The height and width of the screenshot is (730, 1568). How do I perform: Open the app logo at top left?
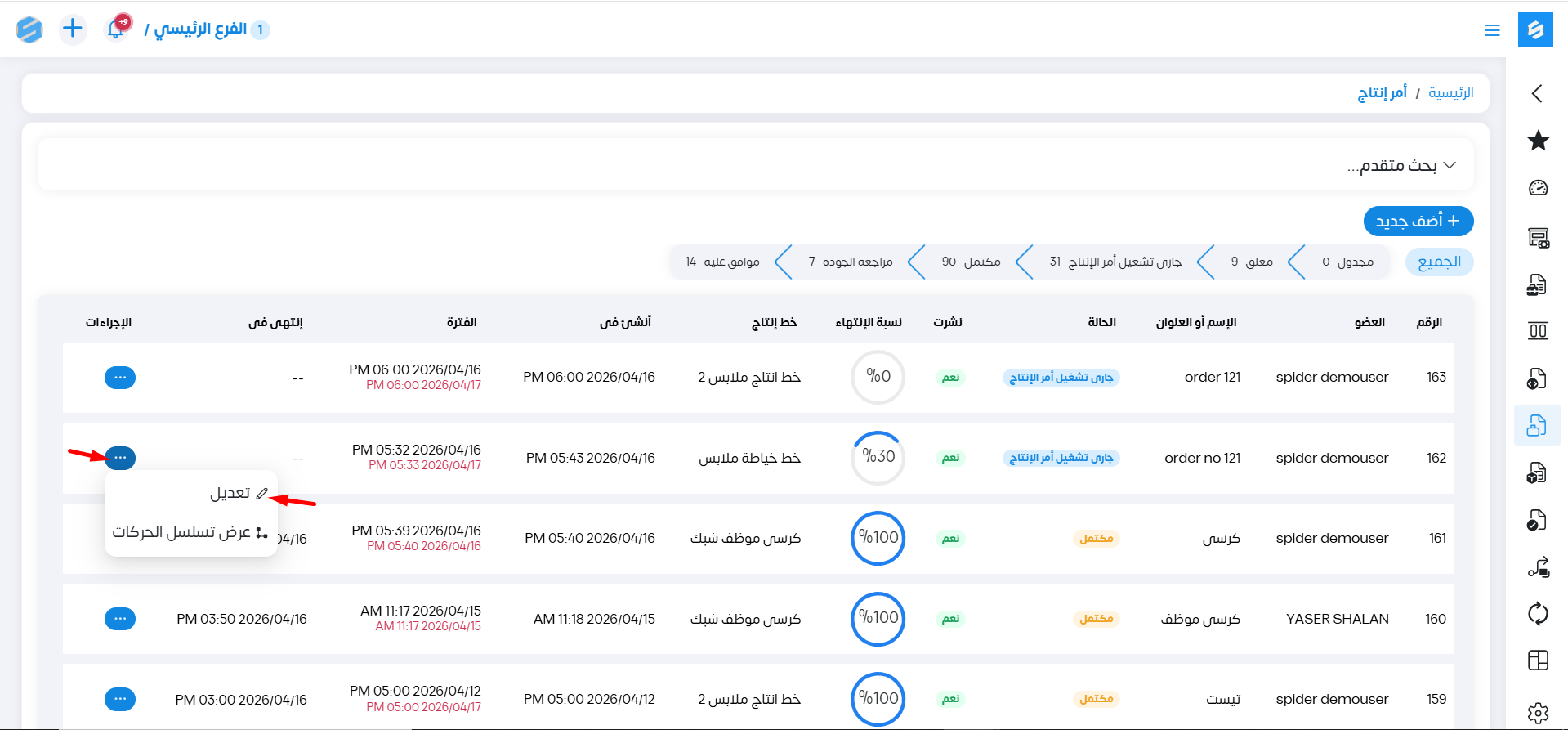[29, 29]
